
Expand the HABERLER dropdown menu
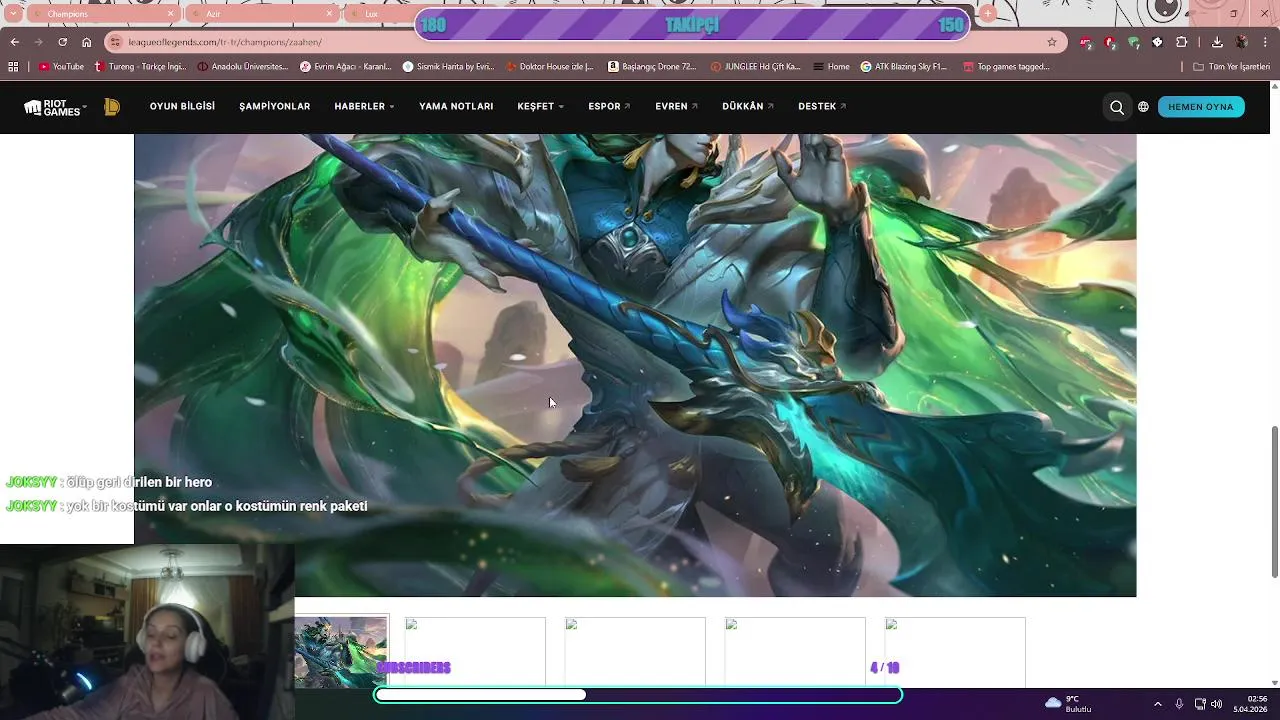pos(364,107)
